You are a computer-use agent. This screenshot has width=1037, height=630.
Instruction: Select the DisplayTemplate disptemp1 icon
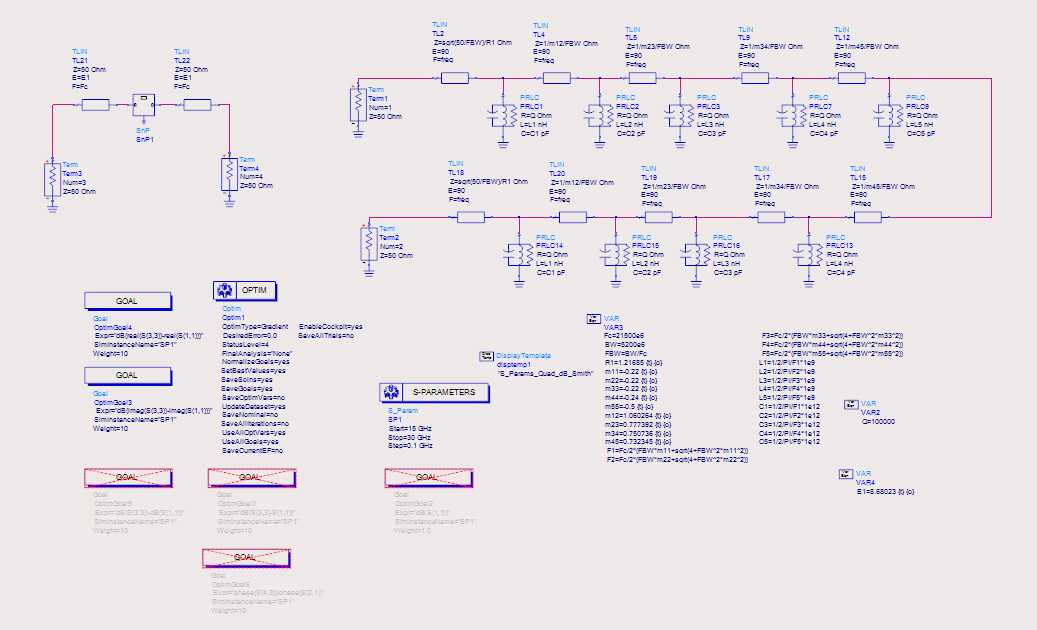tap(487, 355)
